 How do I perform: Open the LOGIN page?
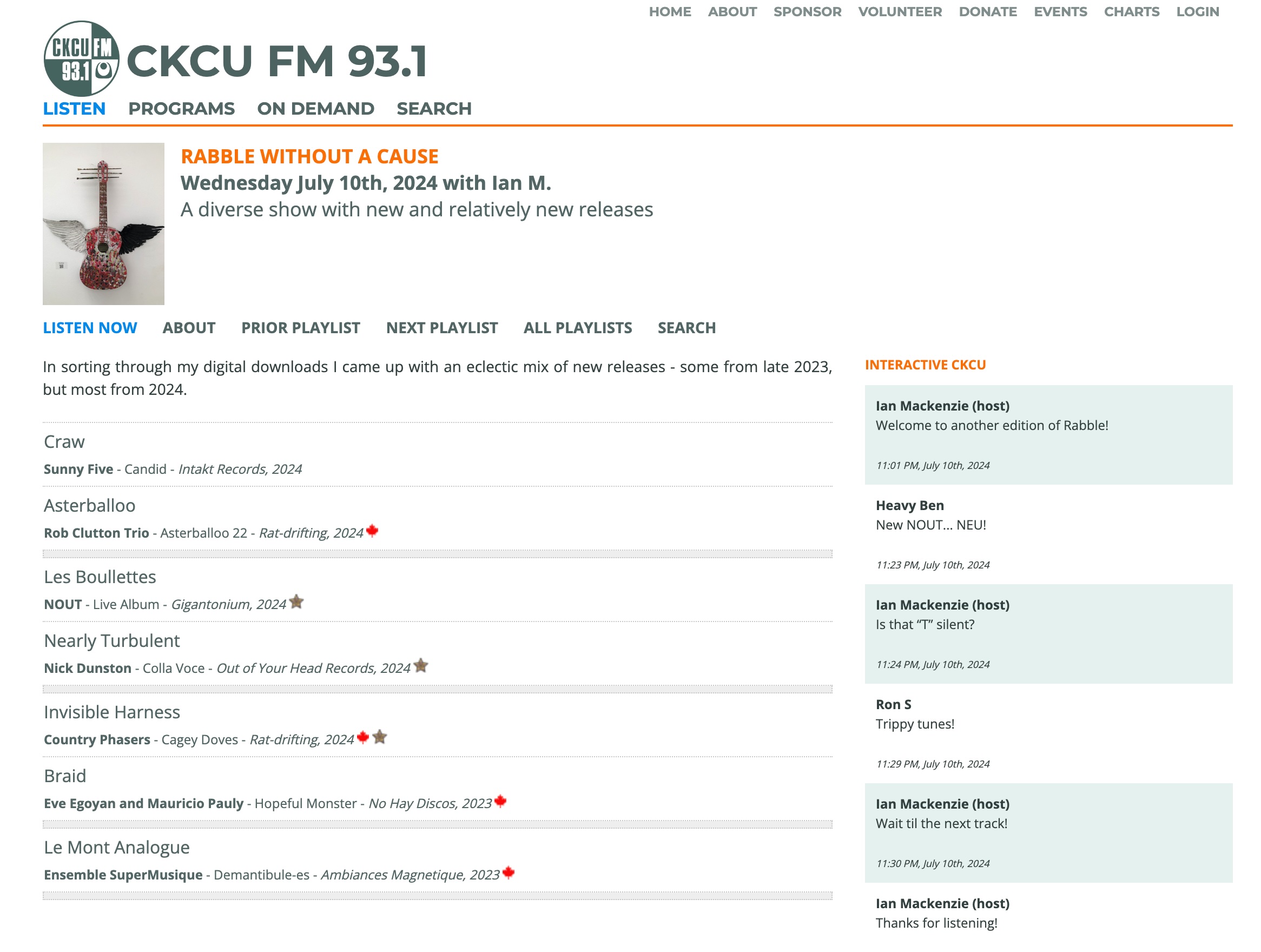(1198, 11)
